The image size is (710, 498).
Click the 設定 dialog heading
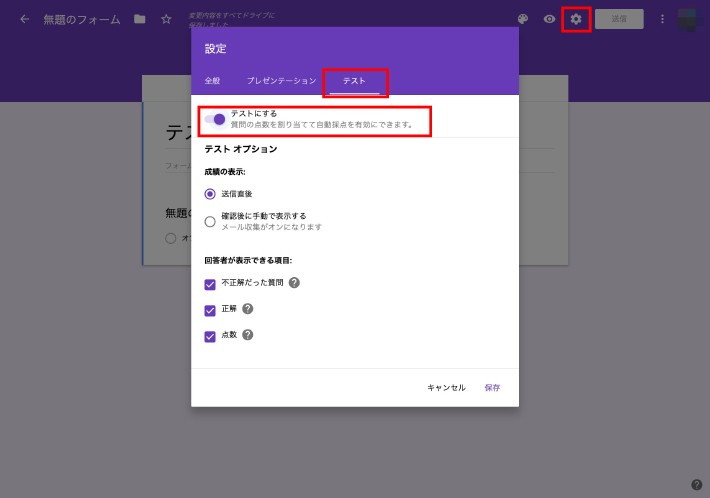pyautogui.click(x=216, y=49)
